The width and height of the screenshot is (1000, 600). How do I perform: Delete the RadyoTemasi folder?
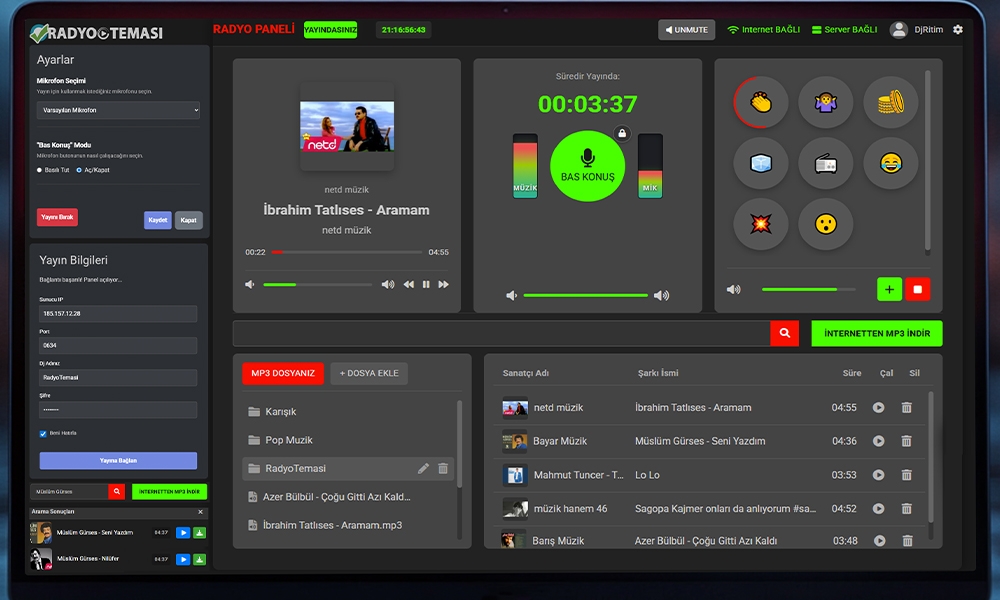[x=443, y=469]
